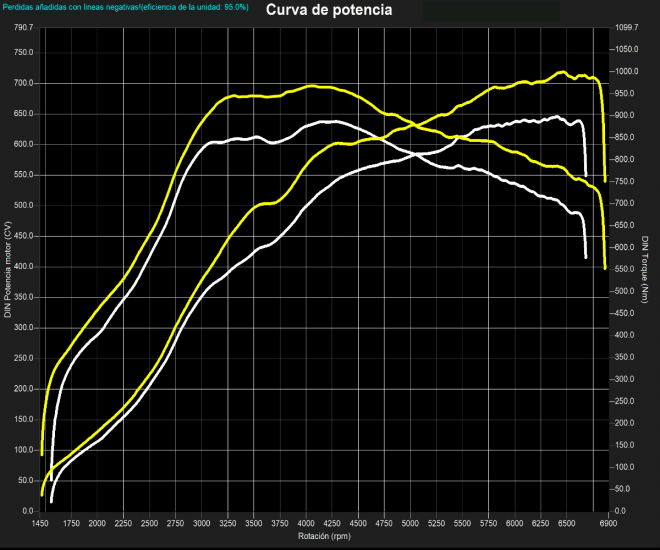660x550 pixels.
Task: Click the 6900 rpm tick label
Action: (x=606, y=523)
